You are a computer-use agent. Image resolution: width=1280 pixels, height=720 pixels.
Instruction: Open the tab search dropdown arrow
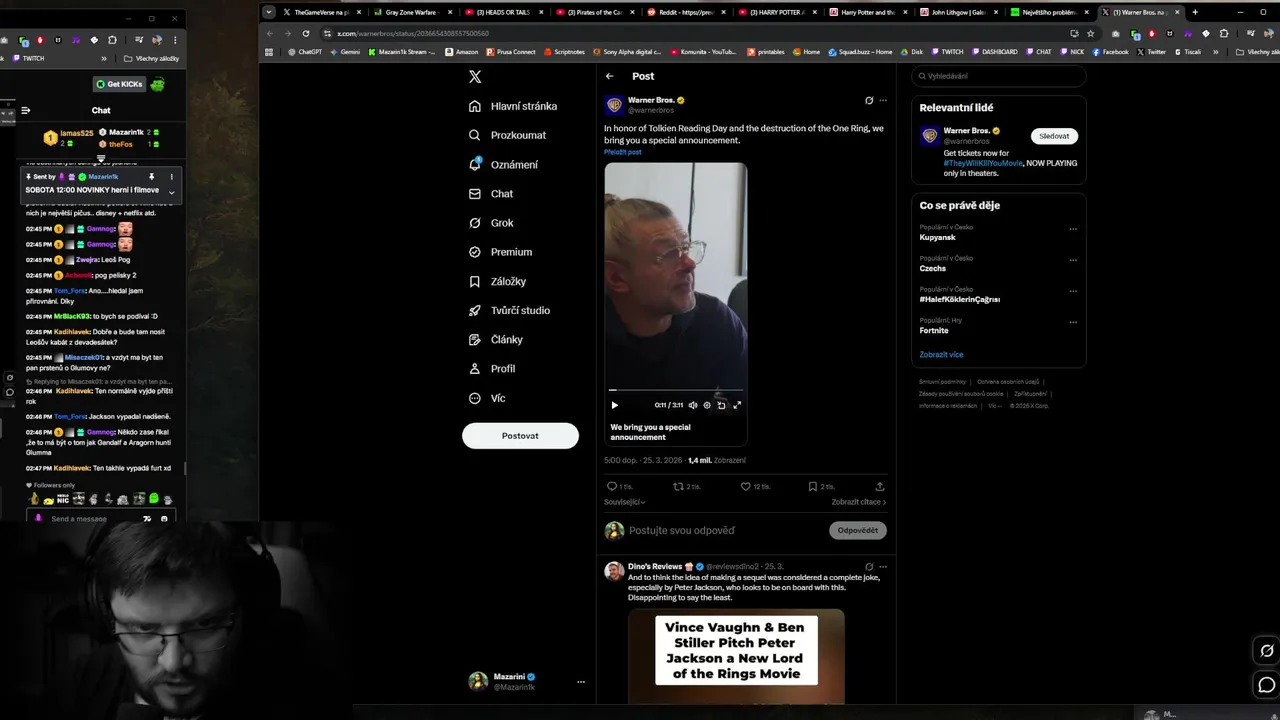(x=268, y=12)
